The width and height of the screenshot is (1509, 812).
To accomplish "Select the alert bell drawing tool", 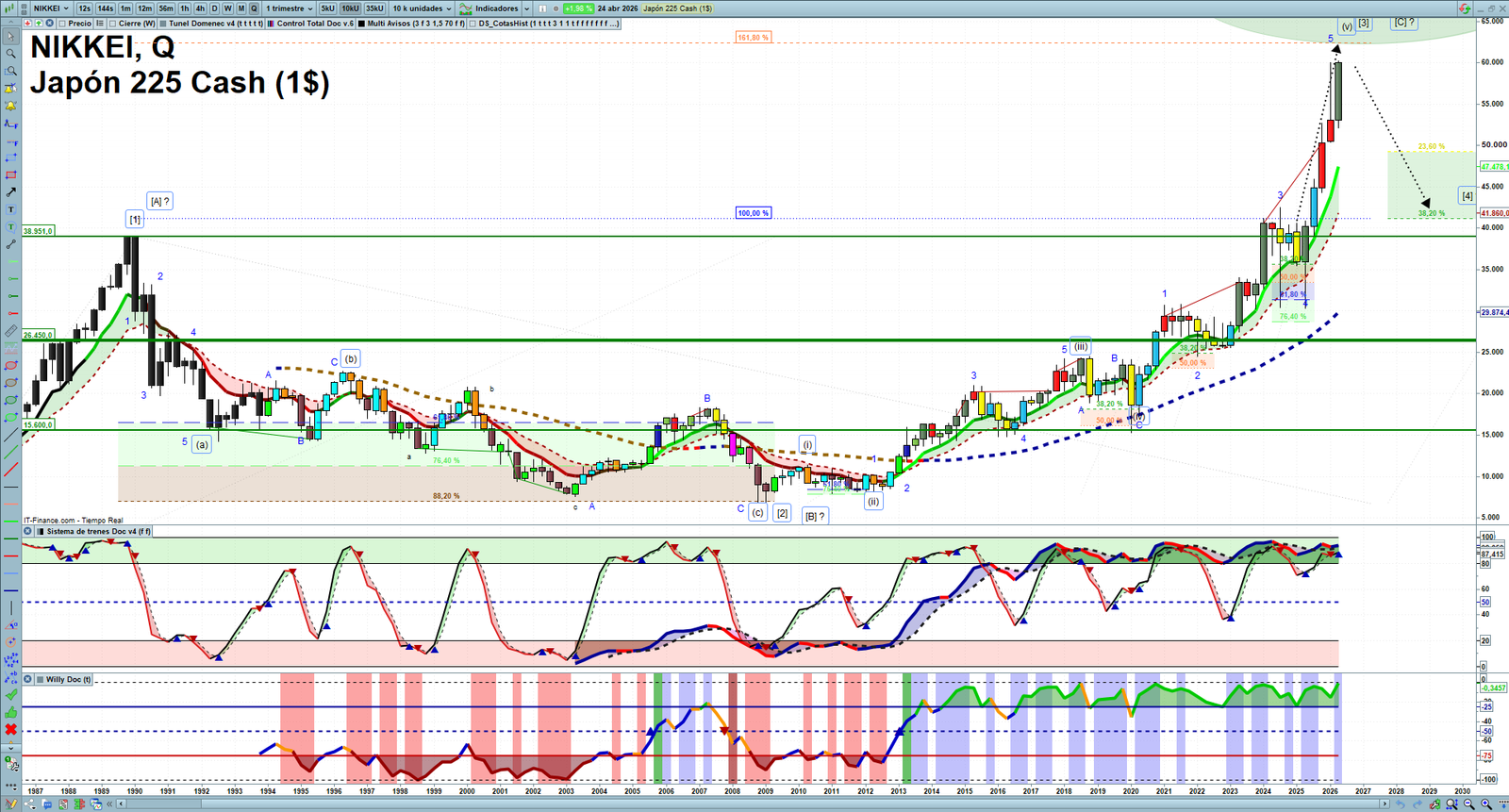I will pos(11,106).
